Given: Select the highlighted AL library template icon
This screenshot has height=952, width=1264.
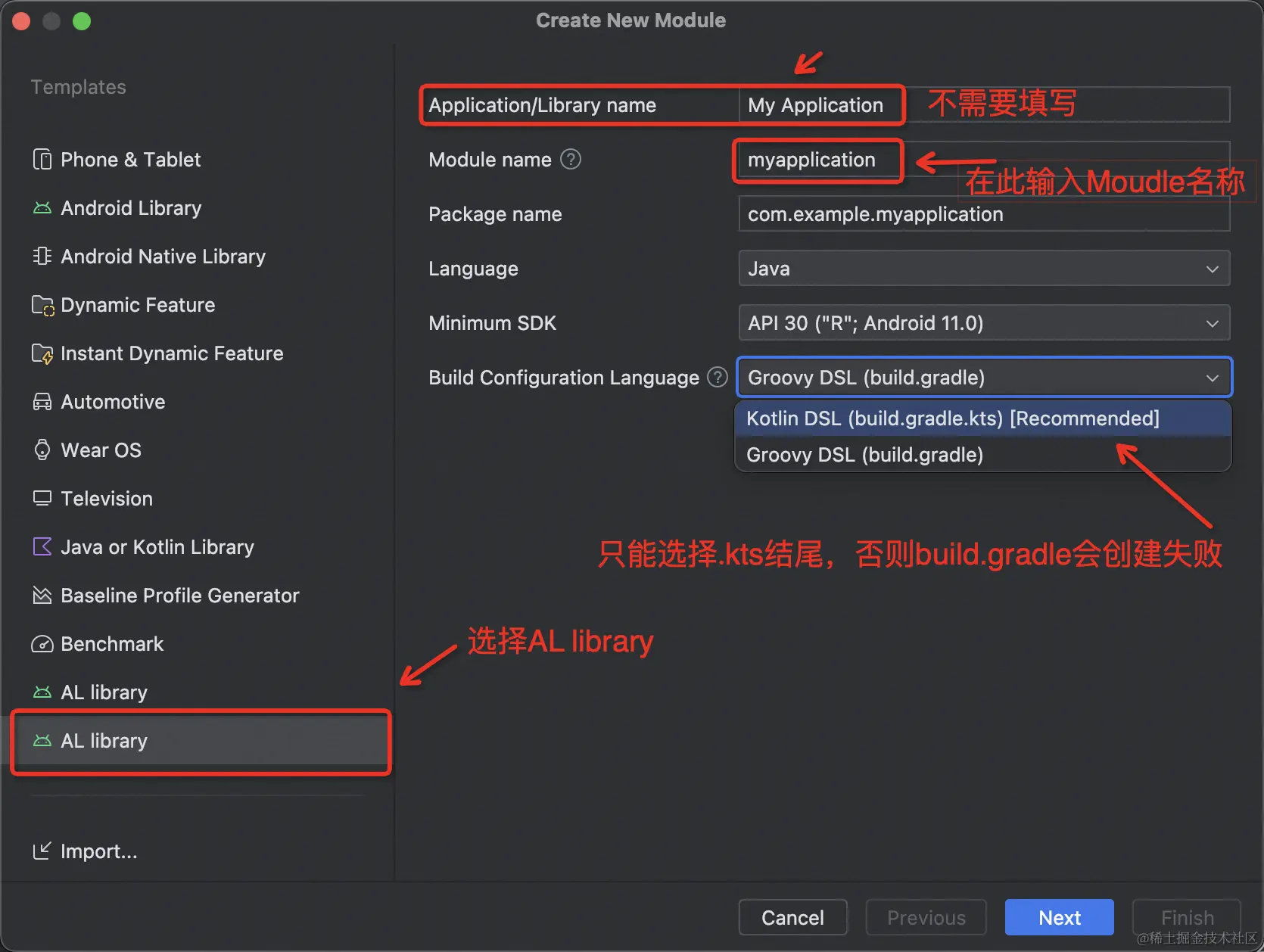Looking at the screenshot, I should (x=42, y=741).
